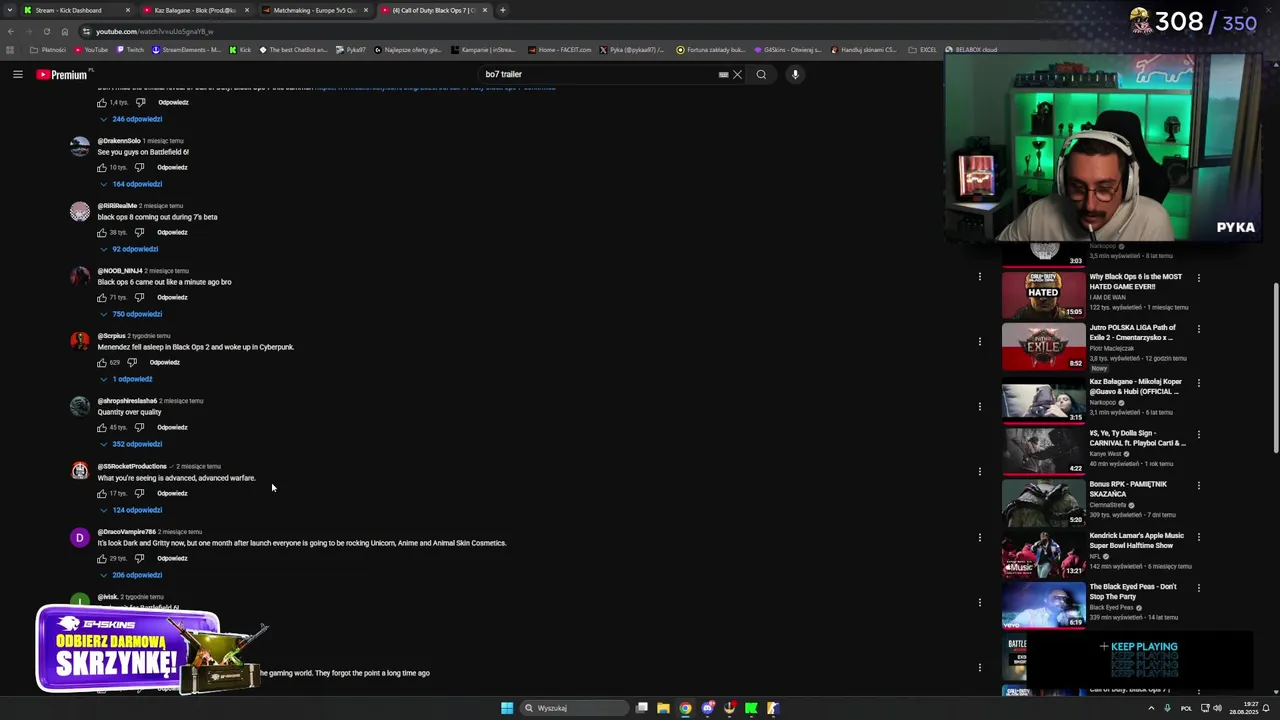Click @Scrpius profile avatar

pos(80,341)
